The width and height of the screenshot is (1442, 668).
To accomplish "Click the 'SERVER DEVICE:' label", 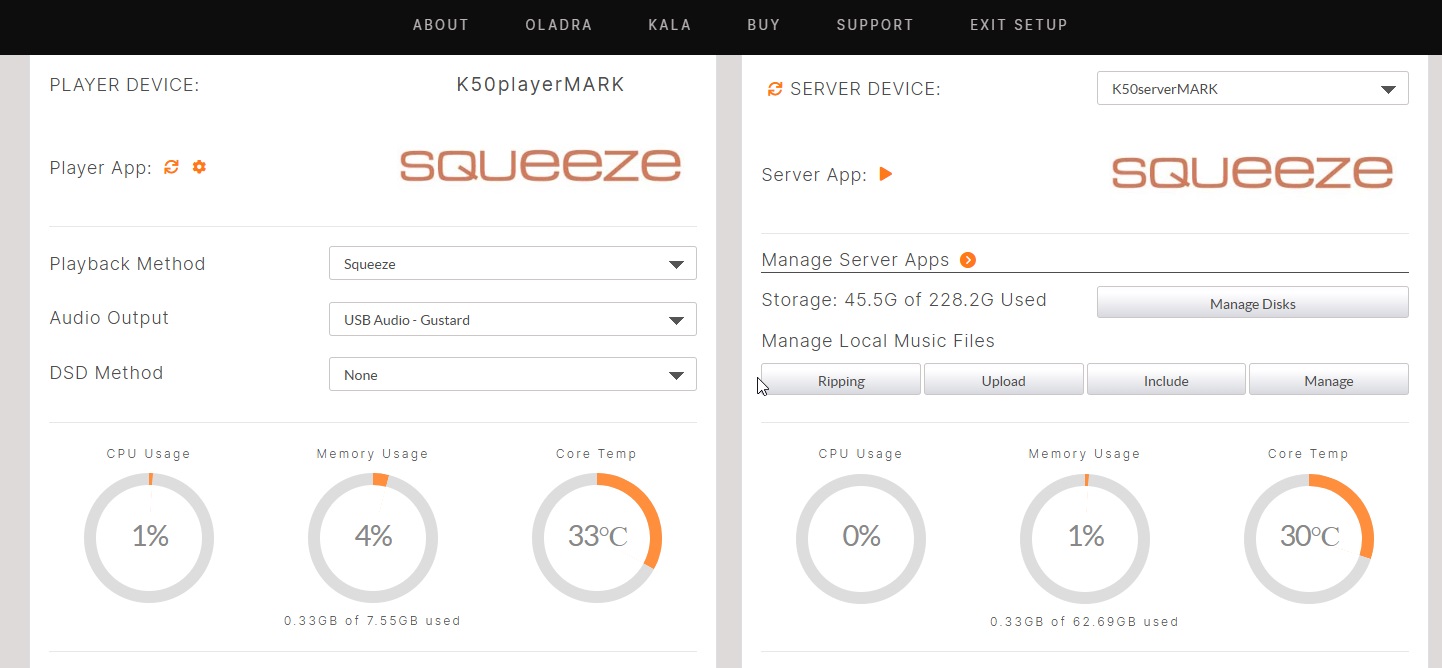I will coord(865,89).
